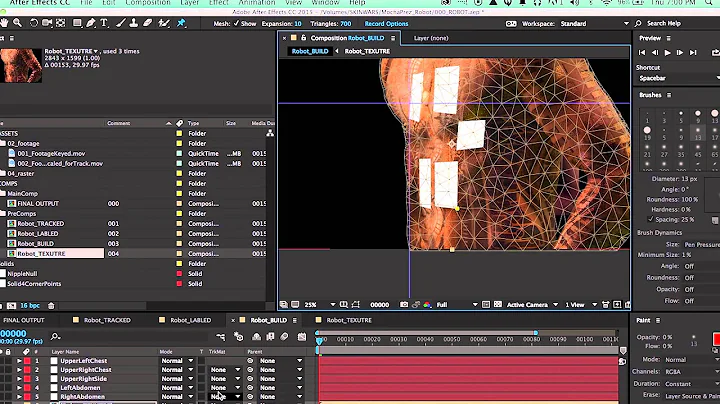Select the Type tool
The width and height of the screenshot is (720, 404).
coord(104,22)
